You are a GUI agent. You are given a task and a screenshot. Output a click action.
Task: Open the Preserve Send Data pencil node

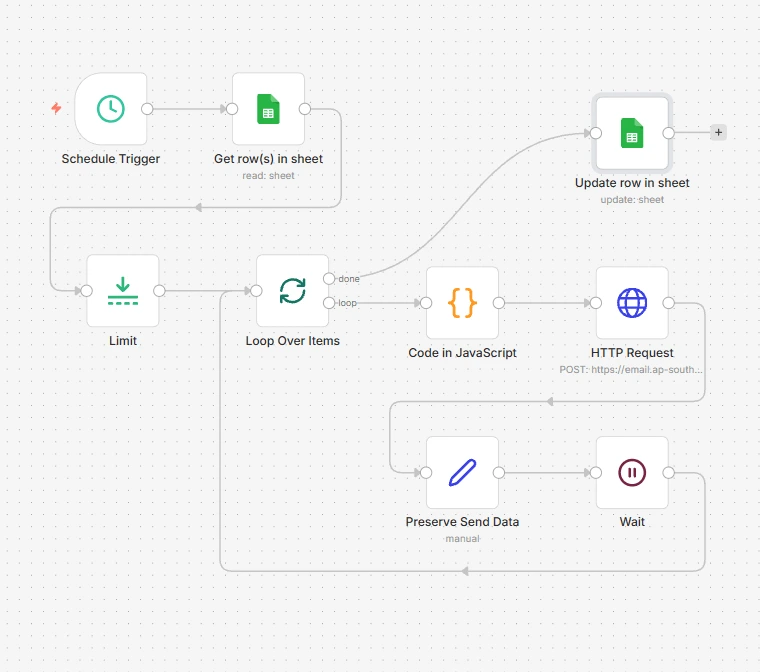(462, 472)
